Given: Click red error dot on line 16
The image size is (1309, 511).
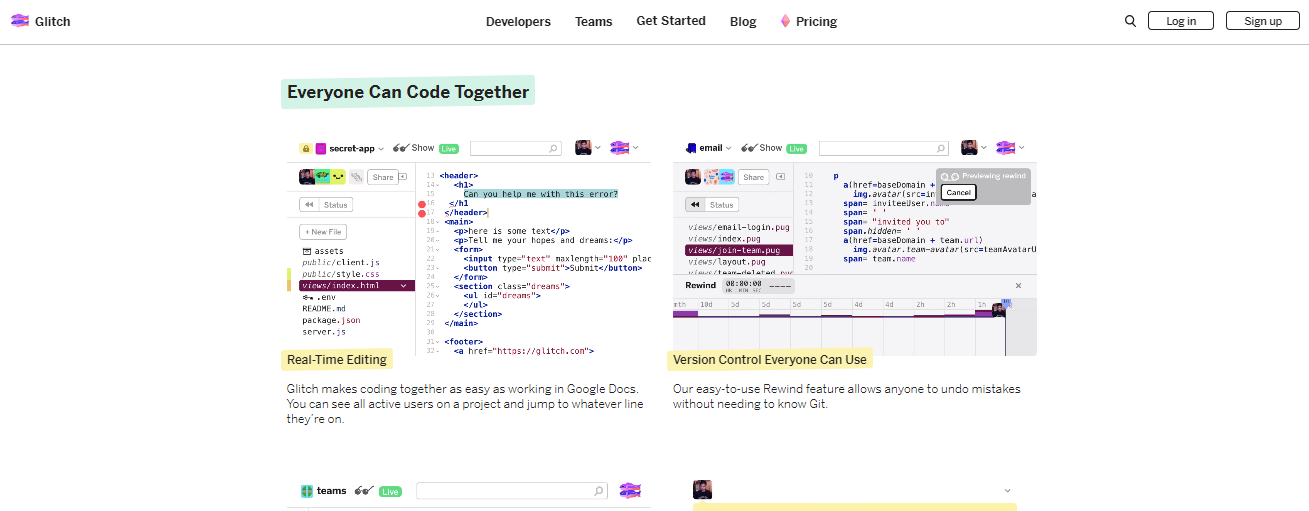Looking at the screenshot, I should (422, 204).
